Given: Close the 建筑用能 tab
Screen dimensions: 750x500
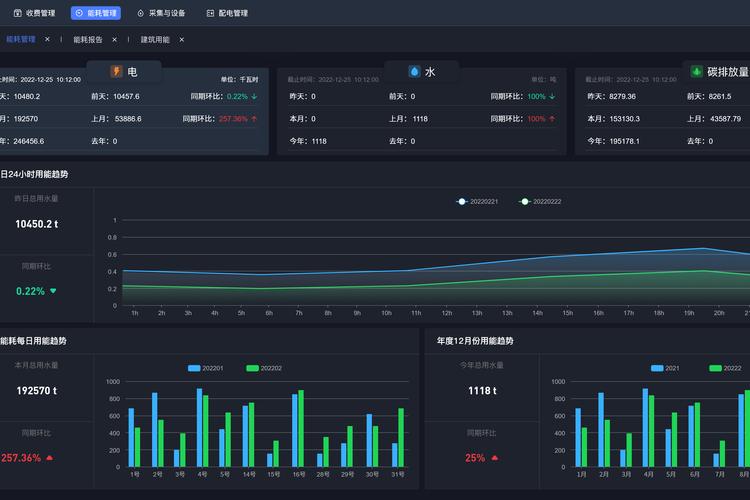Looking at the screenshot, I should tap(181, 39).
